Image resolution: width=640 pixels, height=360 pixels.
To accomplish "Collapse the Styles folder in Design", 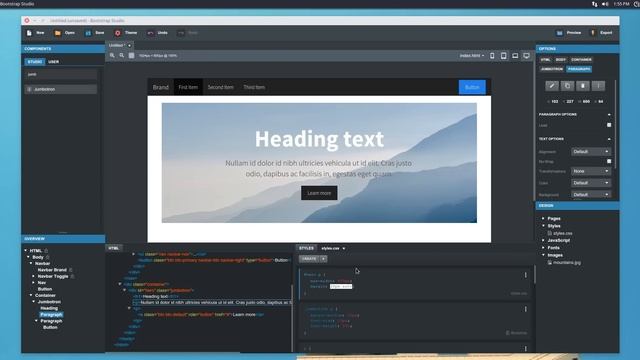I will pos(543,226).
